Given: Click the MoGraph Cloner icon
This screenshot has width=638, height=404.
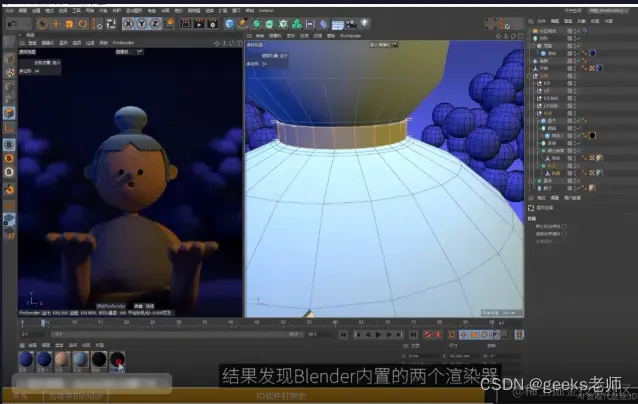Looking at the screenshot, I should [283, 24].
